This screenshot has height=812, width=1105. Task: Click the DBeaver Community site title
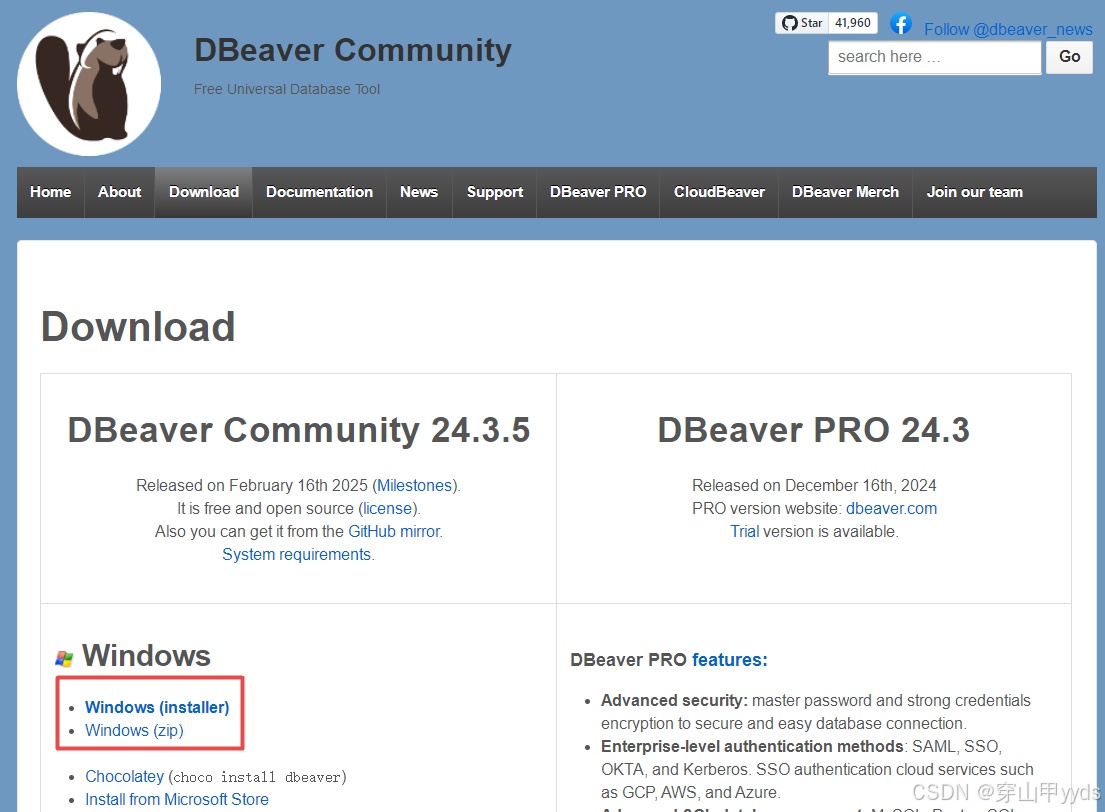pos(353,51)
